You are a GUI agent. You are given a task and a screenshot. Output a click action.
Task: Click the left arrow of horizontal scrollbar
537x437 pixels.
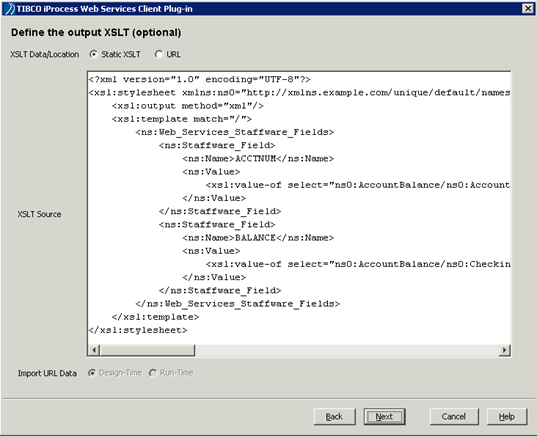(93, 350)
